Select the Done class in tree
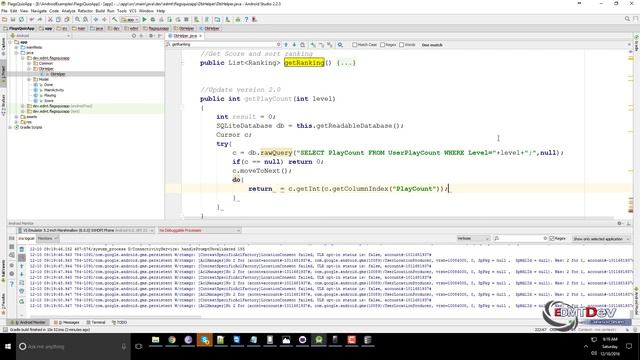640x360 pixels. coord(49,84)
